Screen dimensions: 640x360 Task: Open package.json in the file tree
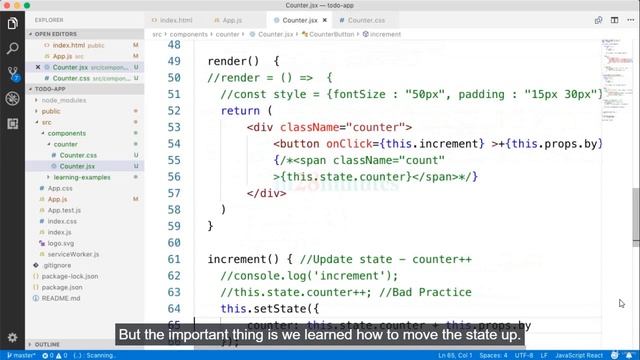[x=62, y=287]
